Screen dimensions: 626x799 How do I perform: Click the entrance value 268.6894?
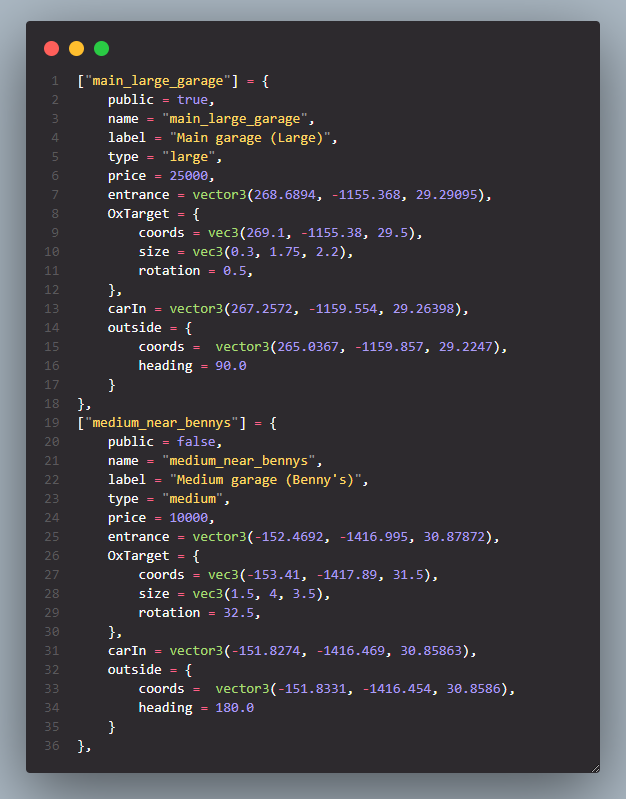coord(284,195)
